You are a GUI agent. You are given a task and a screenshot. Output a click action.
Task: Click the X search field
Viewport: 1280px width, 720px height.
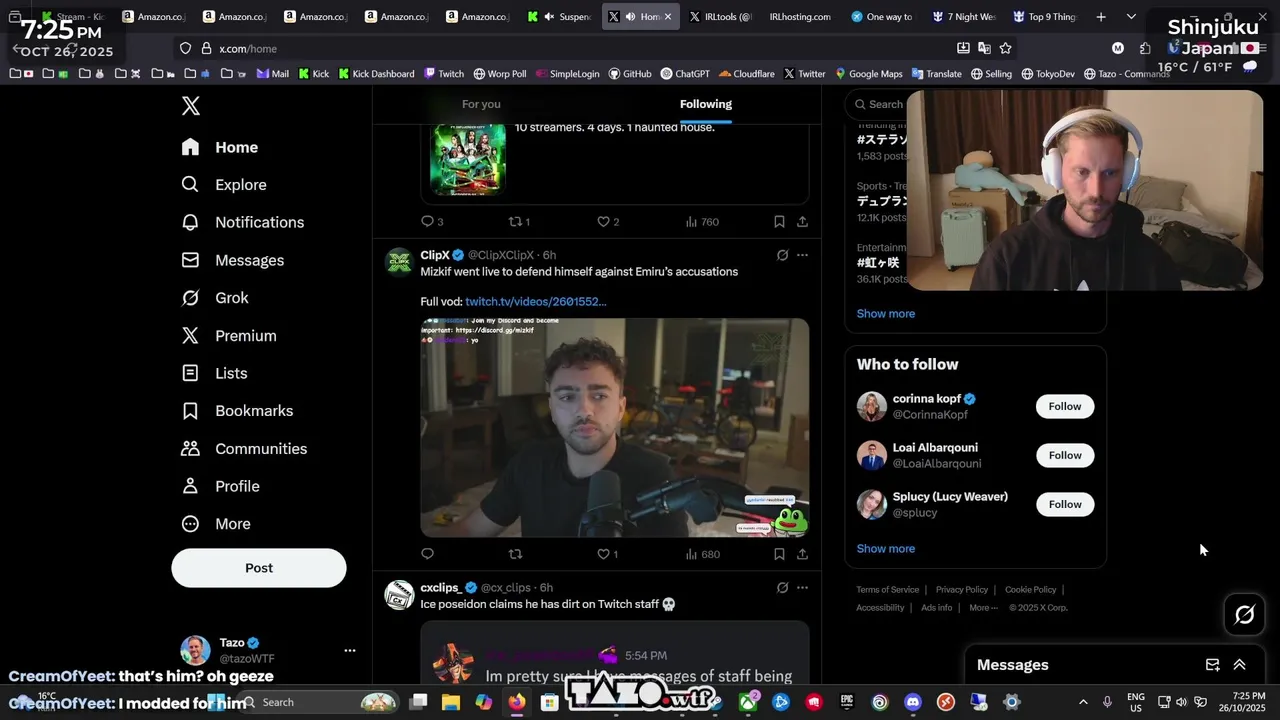pyautogui.click(x=877, y=104)
